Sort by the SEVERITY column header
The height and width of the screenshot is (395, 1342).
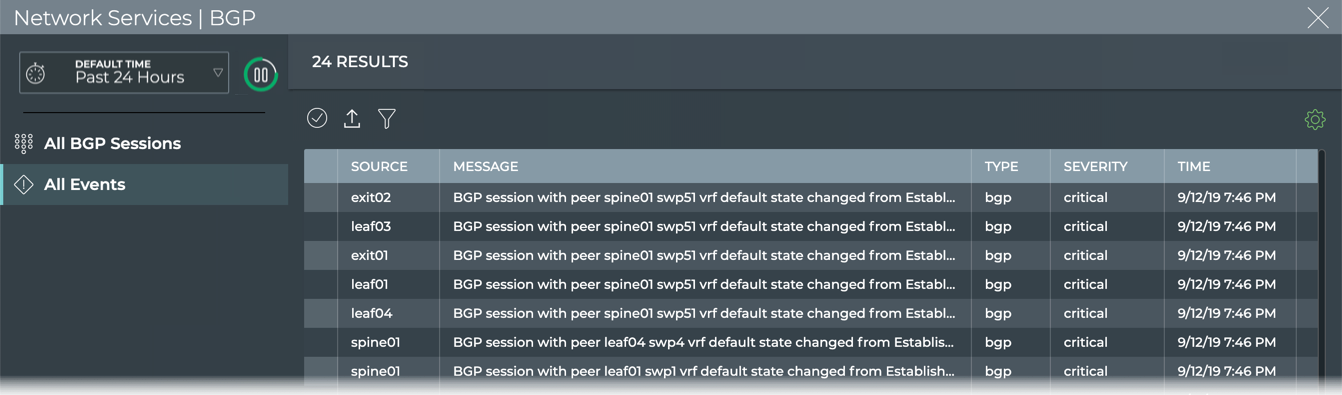point(1095,167)
